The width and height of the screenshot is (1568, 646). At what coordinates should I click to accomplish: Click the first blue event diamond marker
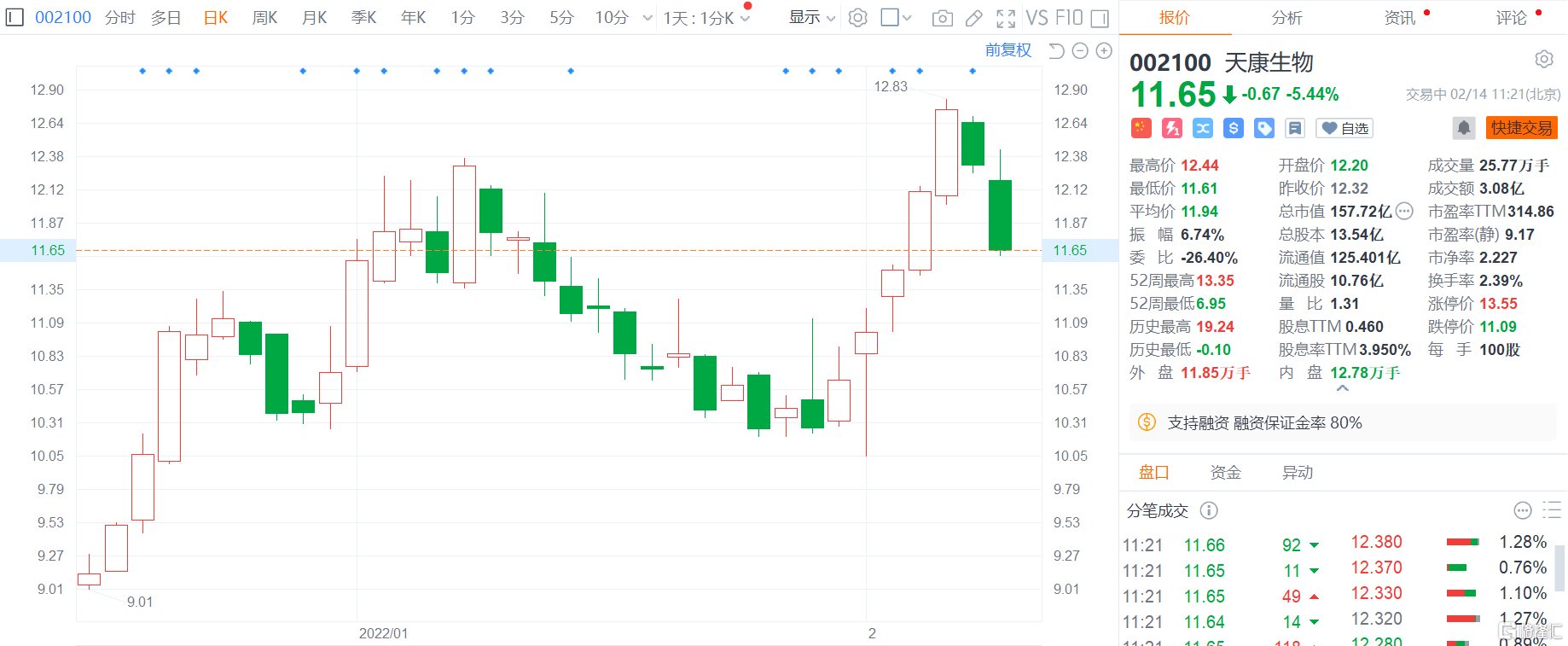click(142, 71)
